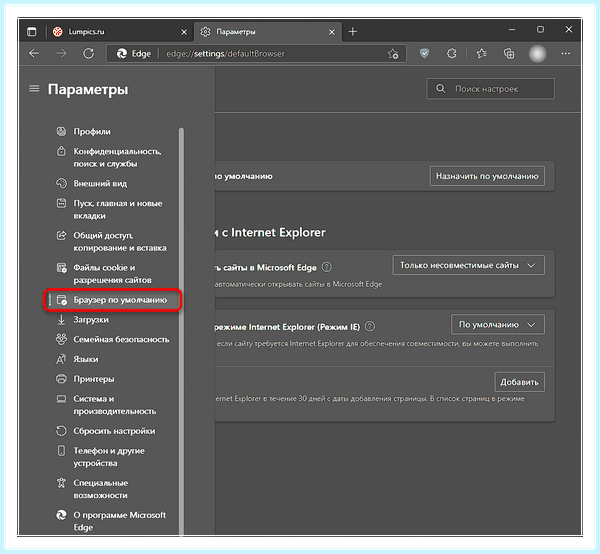The width and height of the screenshot is (600, 554).
Task: Click the help icon next to Microsoft Edge sites
Action: [326, 267]
